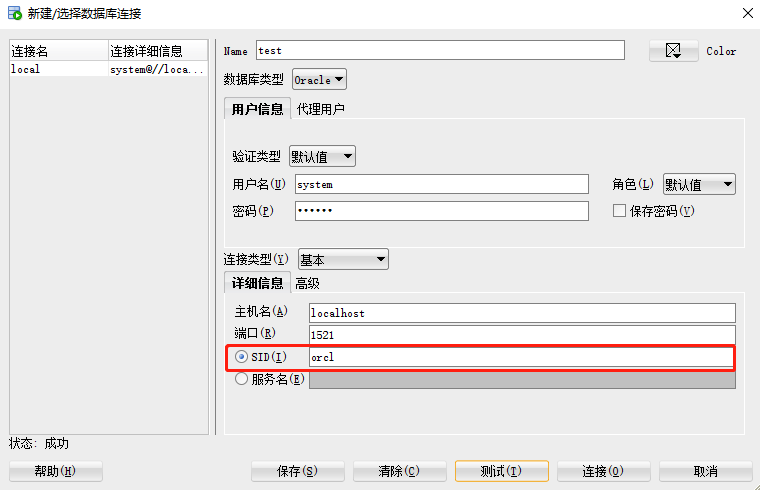Screen dimensions: 760x490
Task: Click the 连接 button
Action: coord(603,471)
